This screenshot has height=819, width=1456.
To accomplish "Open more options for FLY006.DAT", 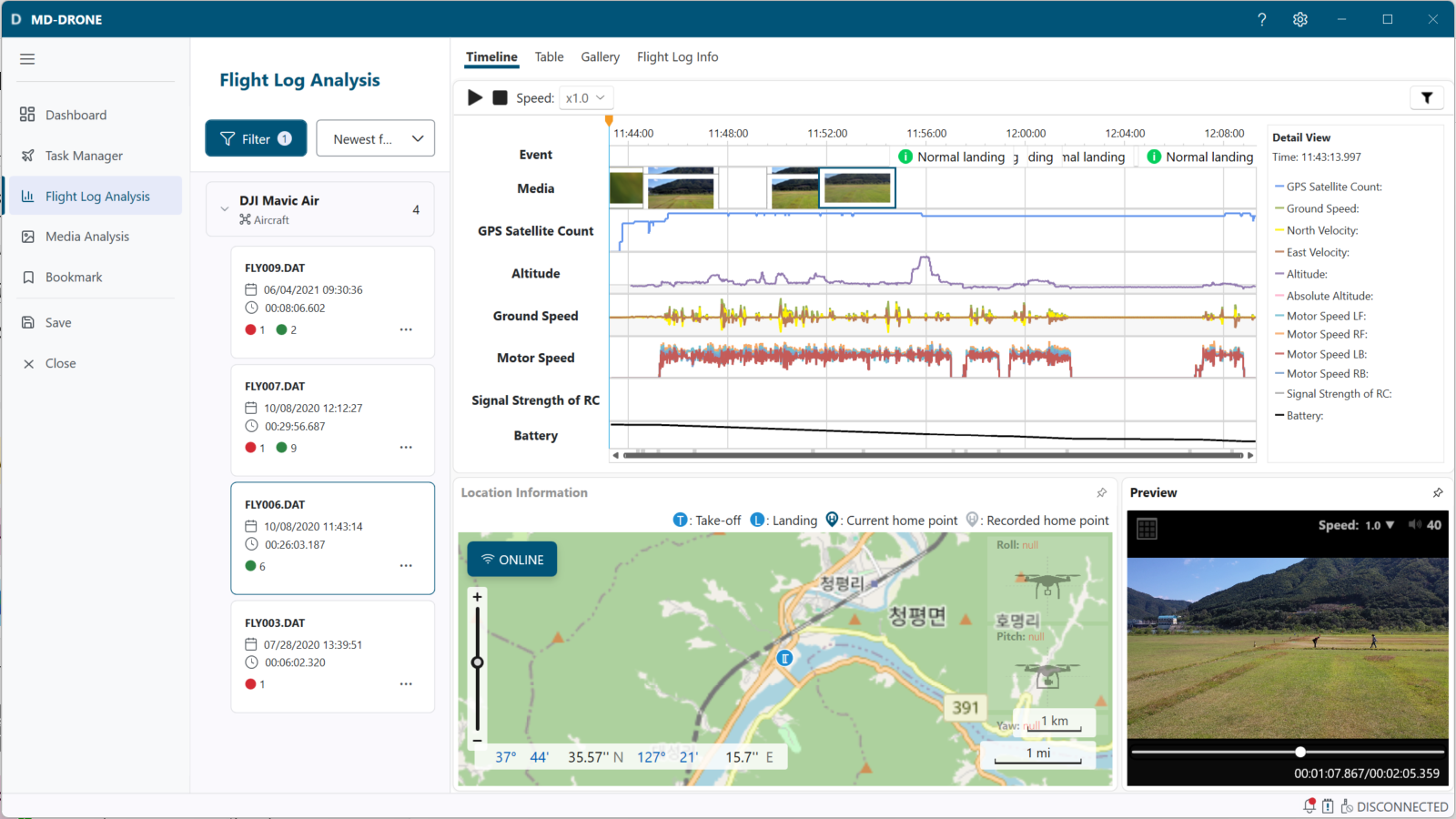I will click(x=406, y=566).
